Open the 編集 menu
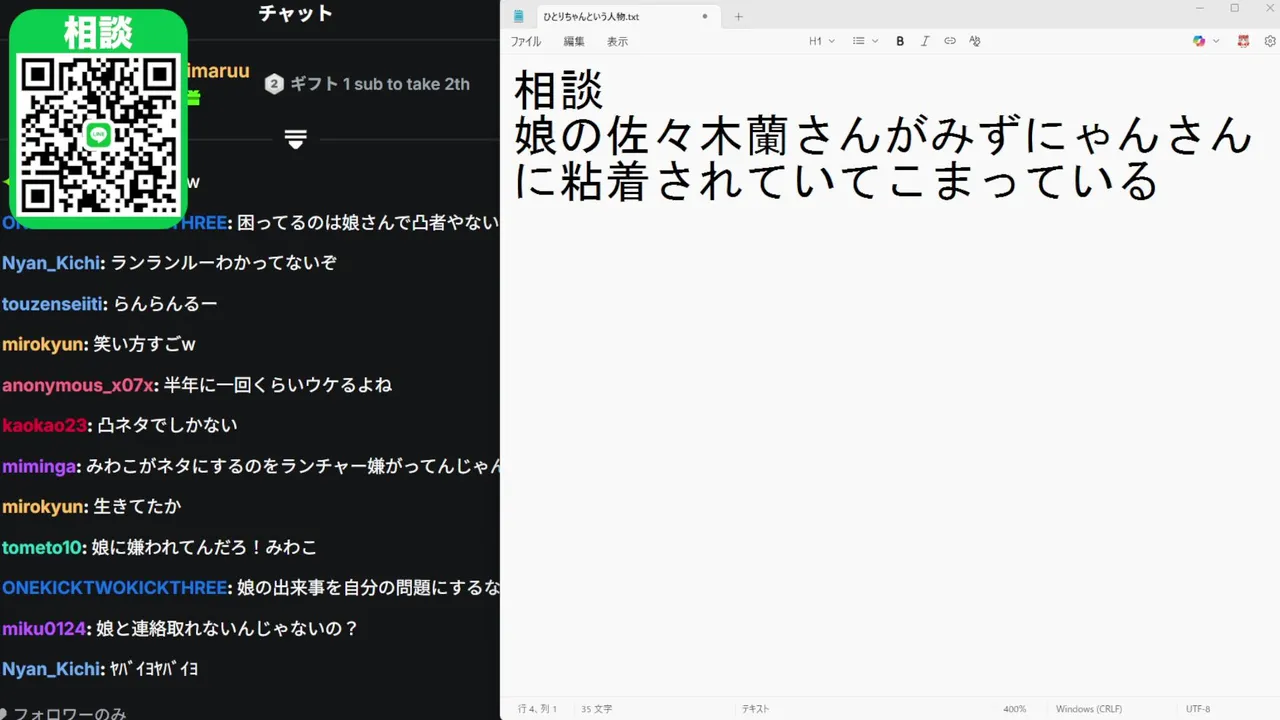Viewport: 1280px width, 720px height. [x=574, y=41]
